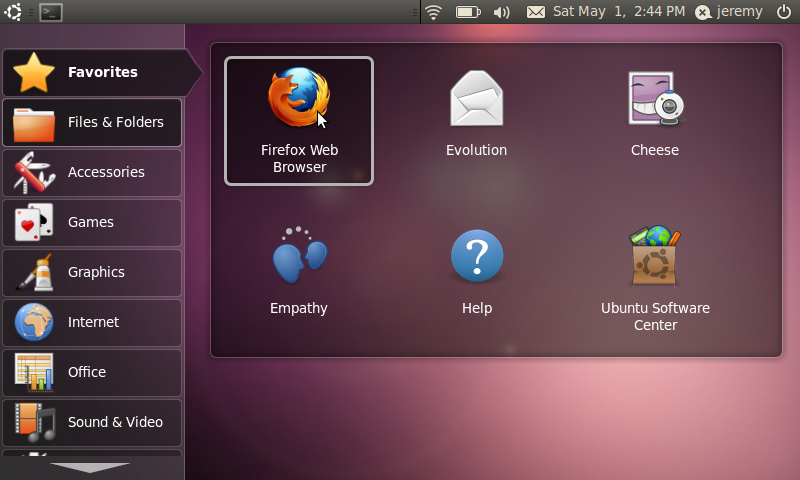800x480 pixels.
Task: Open the jeremy user status menu
Action: click(729, 12)
